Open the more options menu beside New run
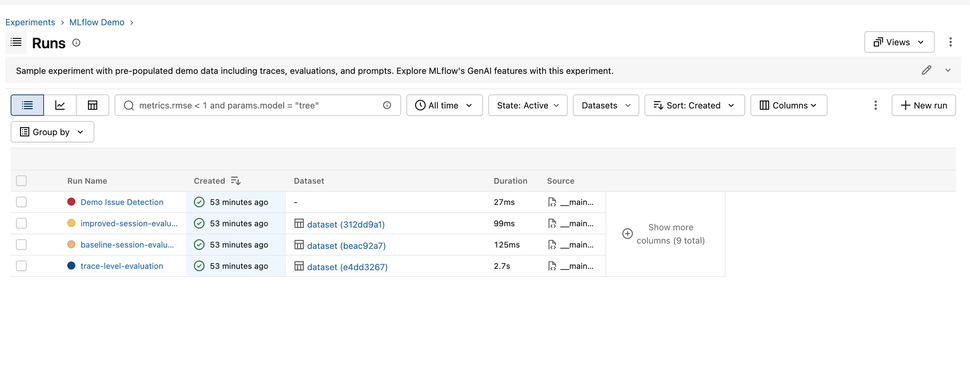Viewport: 970px width, 374px height. pos(875,105)
